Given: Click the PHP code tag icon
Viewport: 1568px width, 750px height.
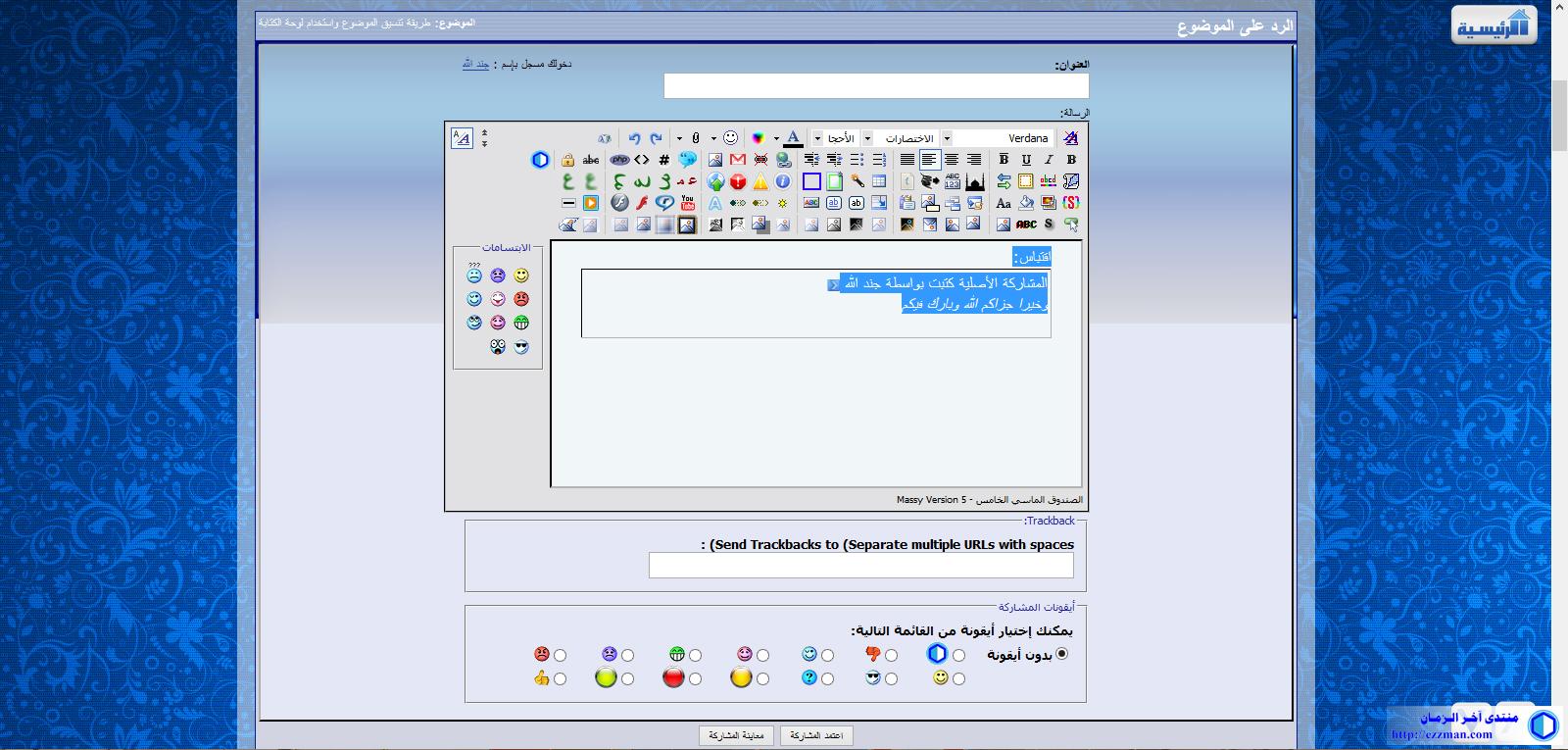Looking at the screenshot, I should pos(619,160).
